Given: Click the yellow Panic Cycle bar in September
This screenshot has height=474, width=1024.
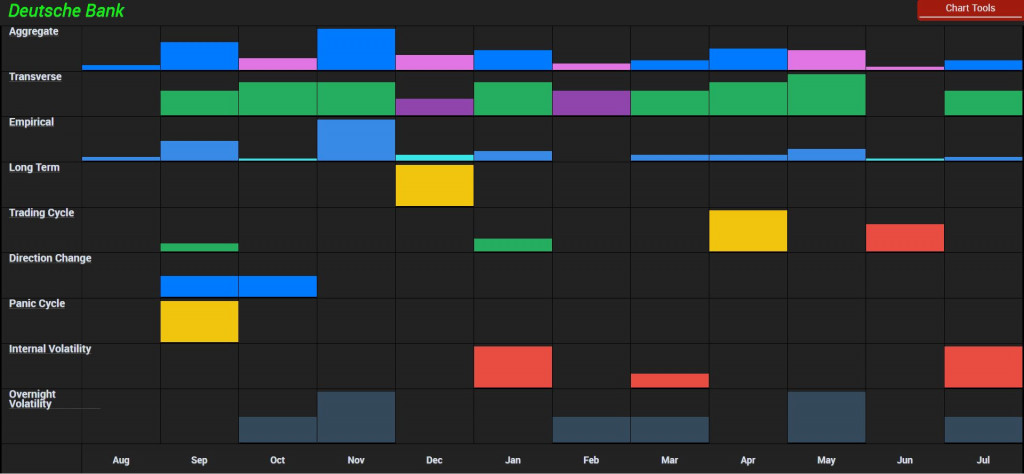Looking at the screenshot, I should (x=199, y=321).
